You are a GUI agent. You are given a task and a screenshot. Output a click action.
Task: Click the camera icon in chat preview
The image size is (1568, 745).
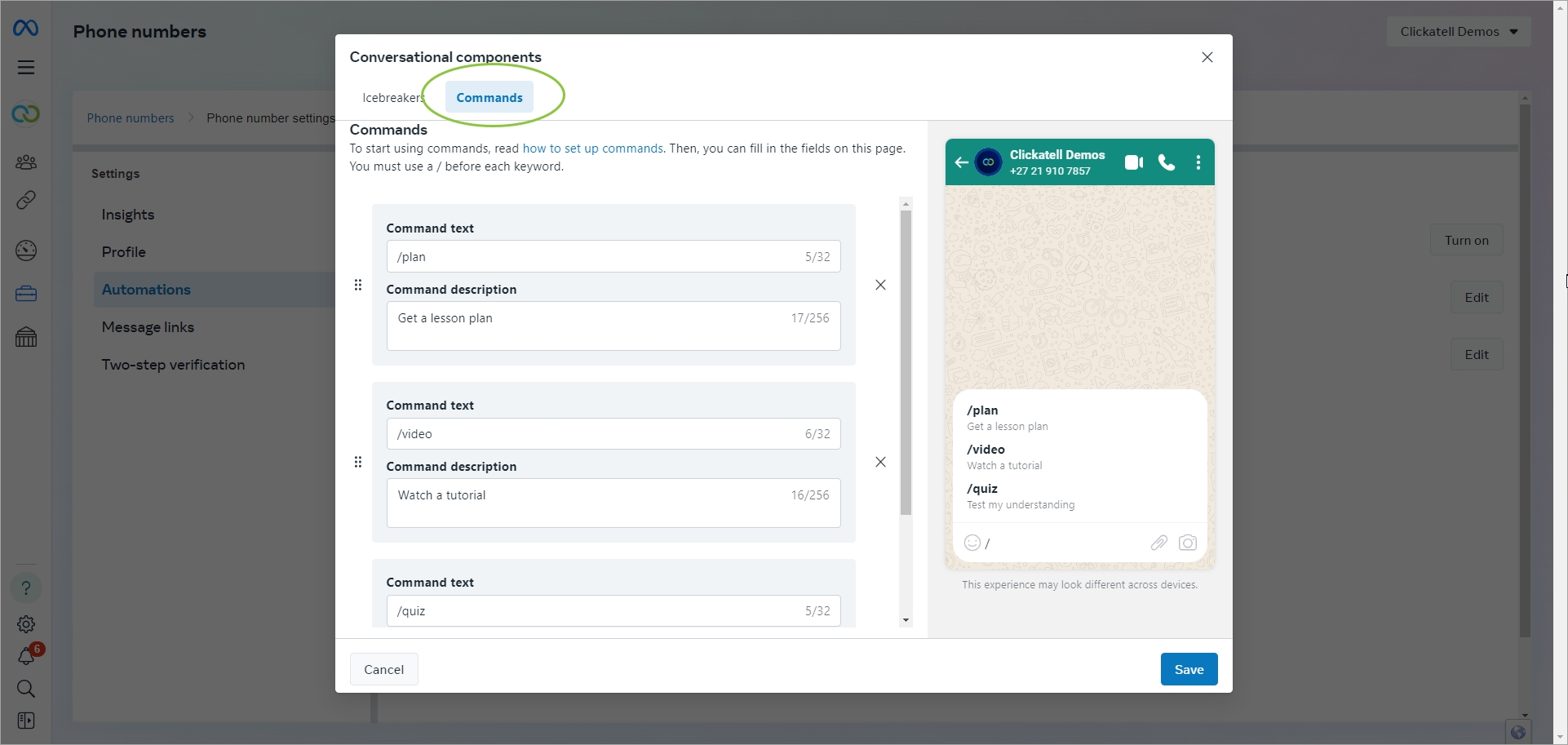1188,543
